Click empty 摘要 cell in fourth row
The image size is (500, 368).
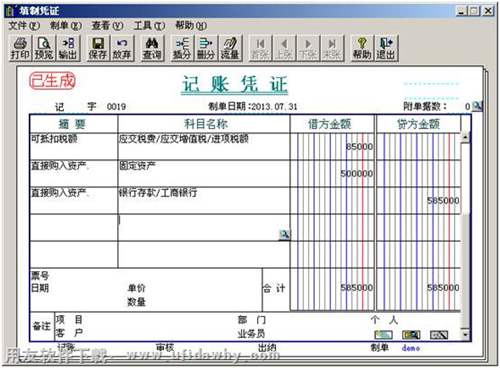coord(74,227)
